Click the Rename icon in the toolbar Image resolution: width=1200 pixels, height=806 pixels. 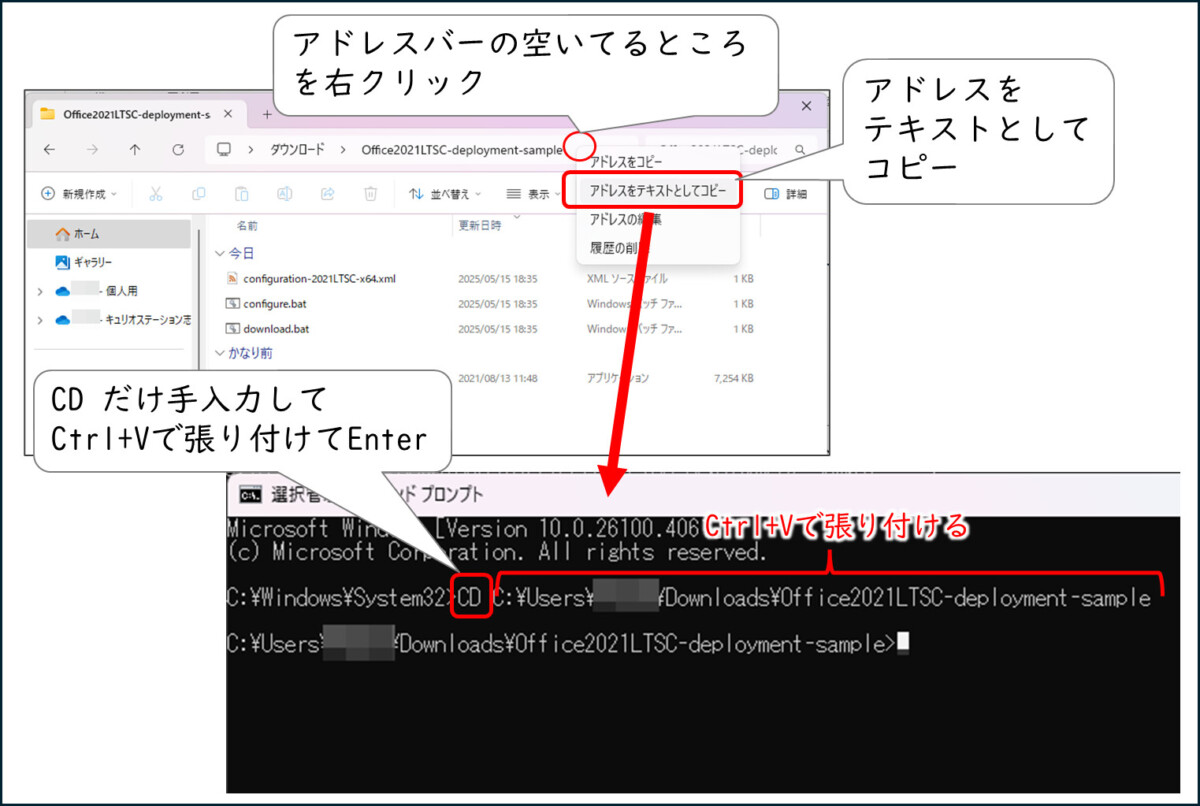284,194
